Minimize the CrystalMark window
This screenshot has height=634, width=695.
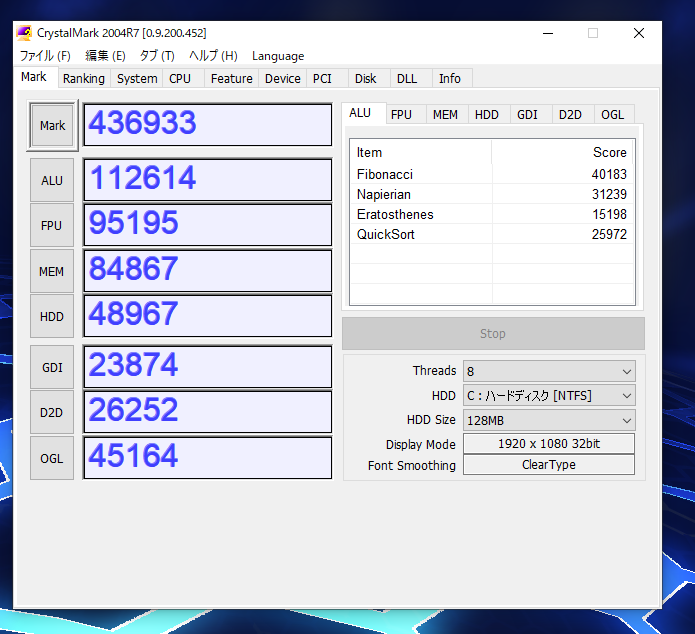point(548,33)
